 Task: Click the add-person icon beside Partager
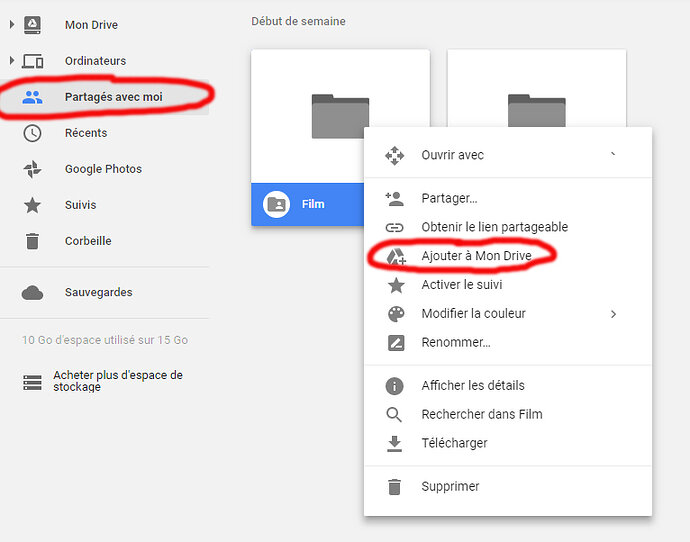pyautogui.click(x=394, y=199)
